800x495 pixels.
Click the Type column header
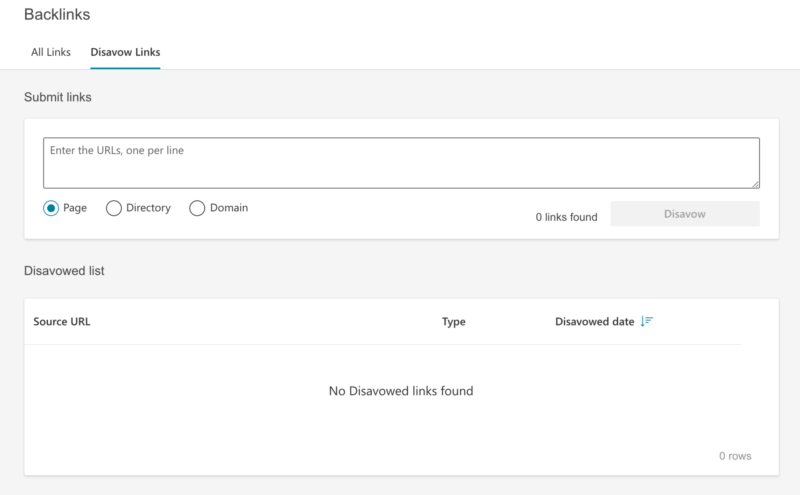454,322
